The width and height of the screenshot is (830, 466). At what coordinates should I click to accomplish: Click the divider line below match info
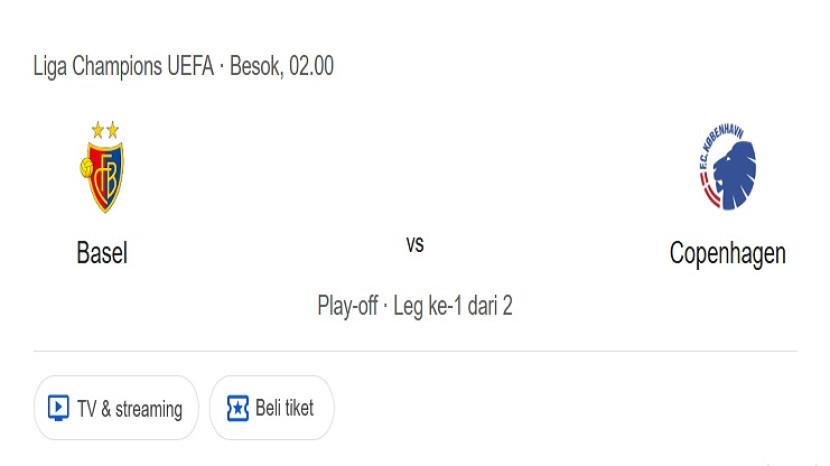(415, 351)
